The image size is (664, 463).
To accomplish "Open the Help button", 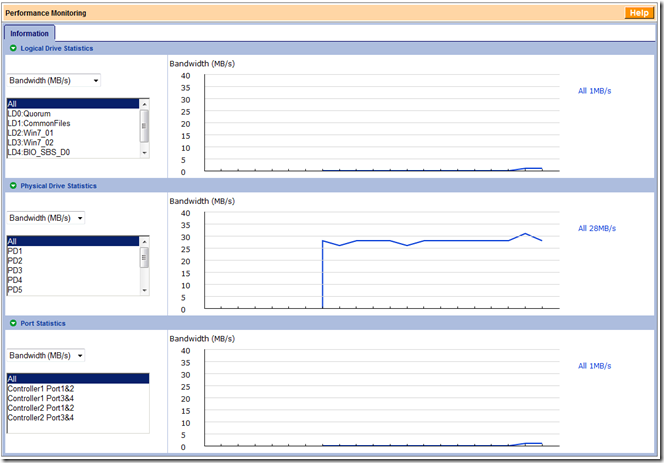I will coord(639,13).
